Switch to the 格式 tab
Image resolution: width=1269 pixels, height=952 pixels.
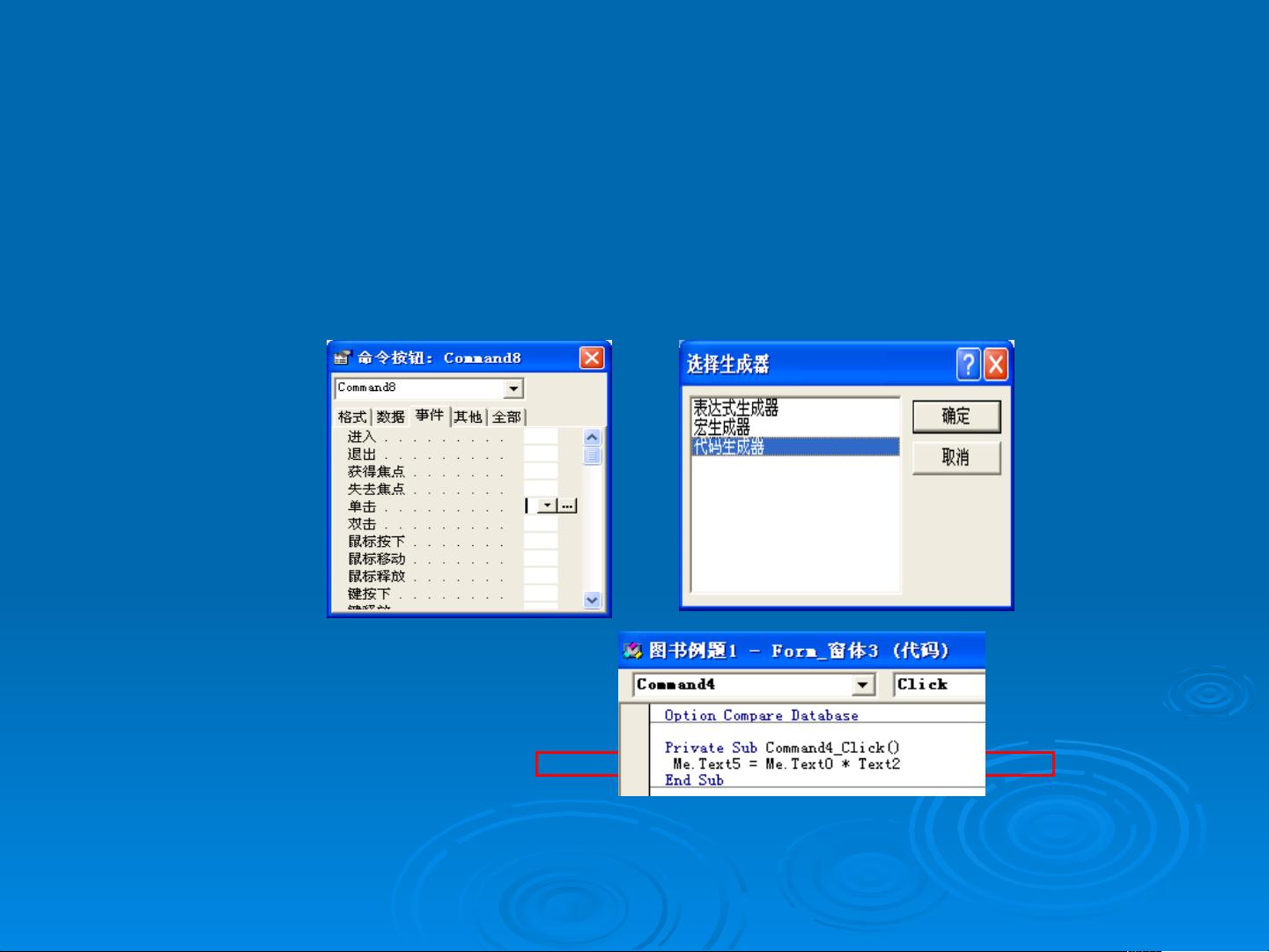352,417
